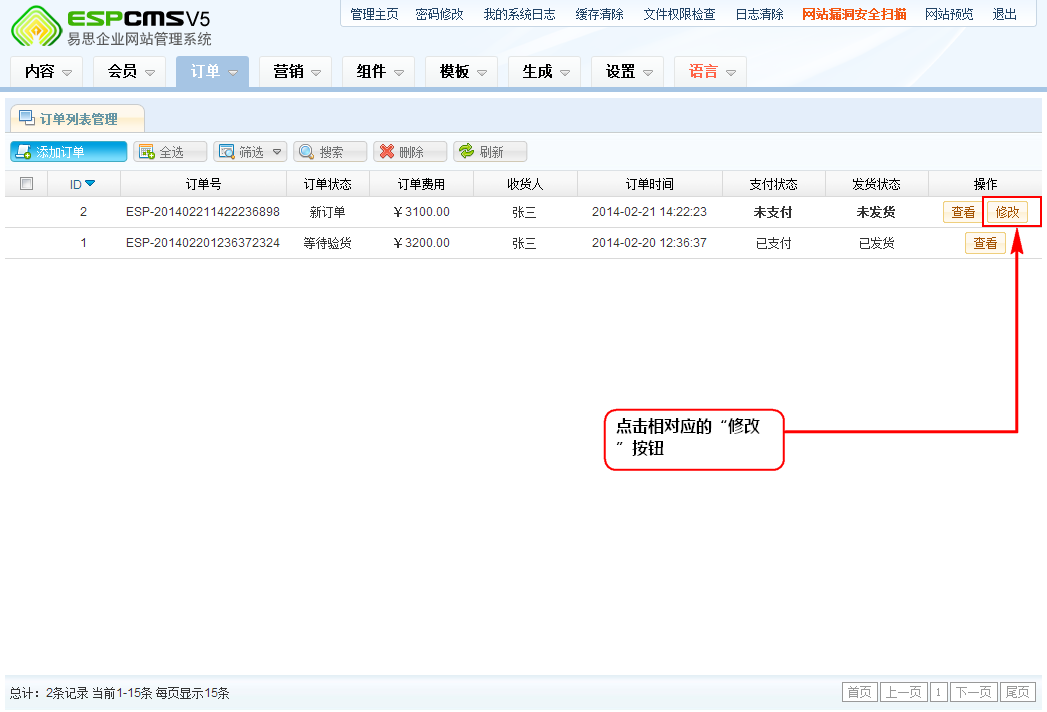Click the Add Order (添加订单) icon button

23,152
